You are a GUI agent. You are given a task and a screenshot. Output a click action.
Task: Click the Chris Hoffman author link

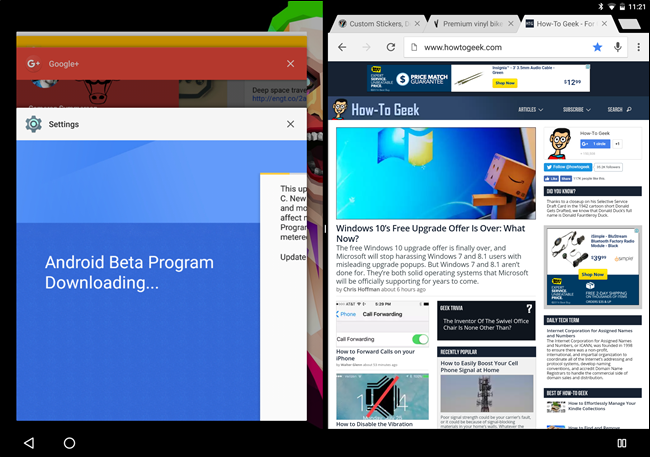pyautogui.click(x=361, y=289)
